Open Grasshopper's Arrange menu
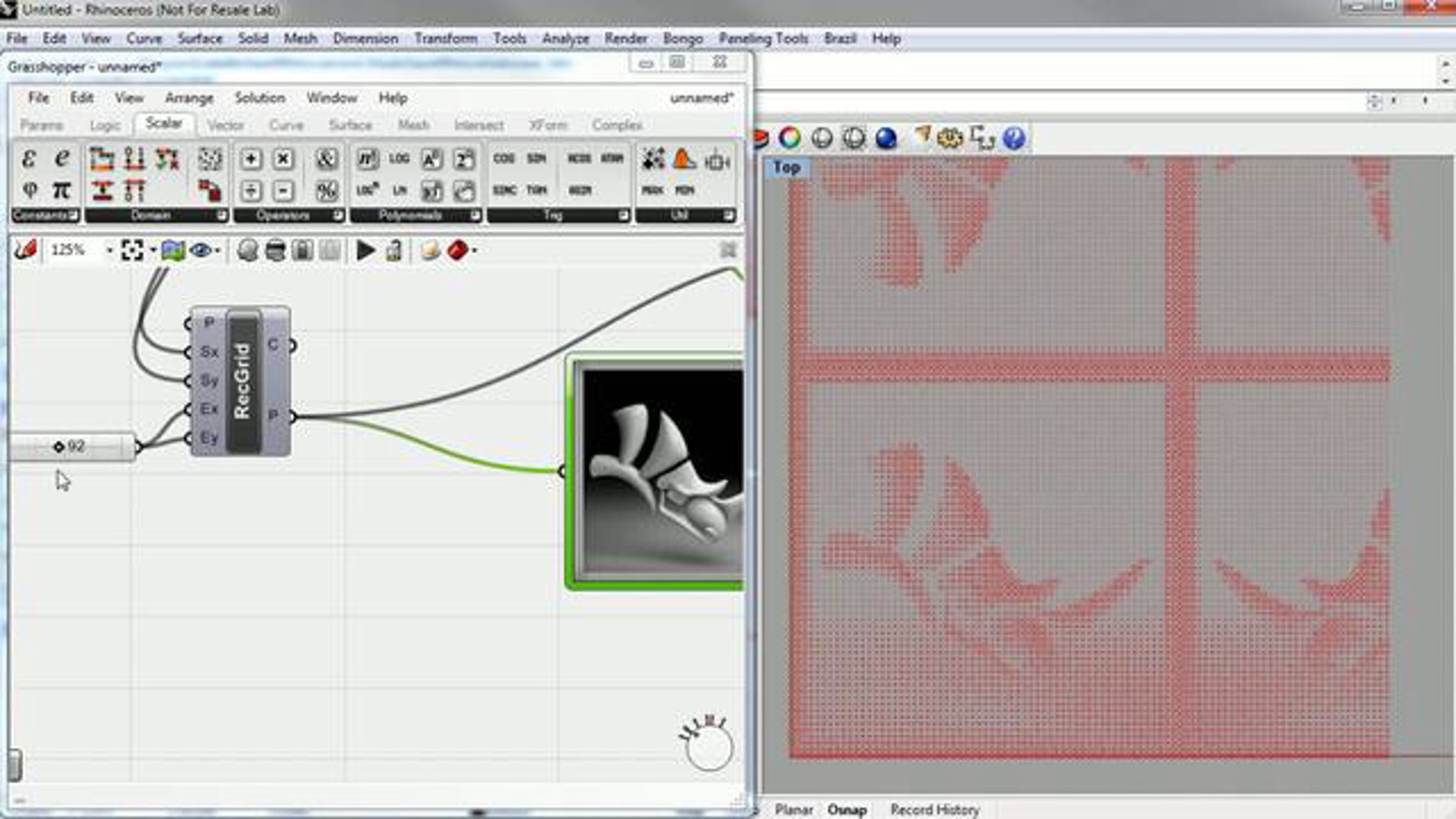1456x819 pixels. tap(189, 98)
